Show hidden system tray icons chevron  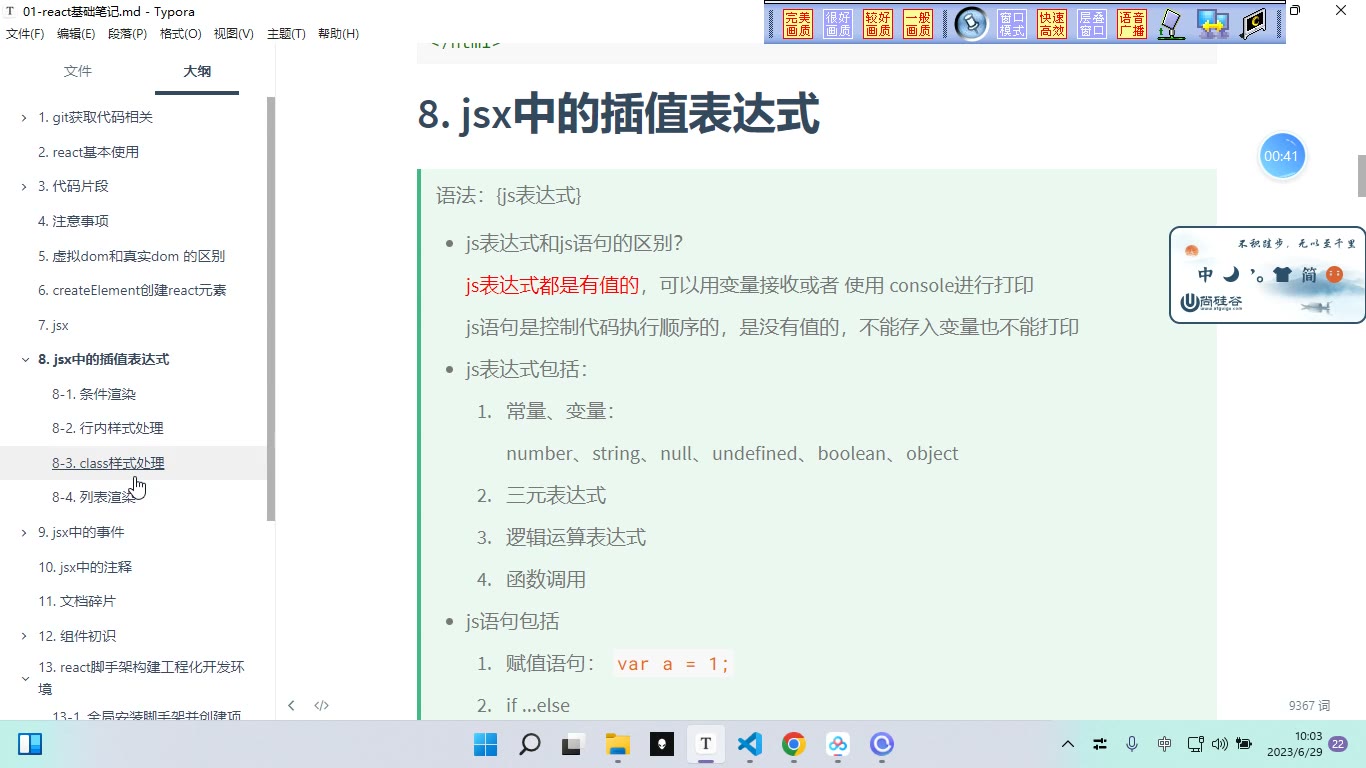click(1068, 744)
